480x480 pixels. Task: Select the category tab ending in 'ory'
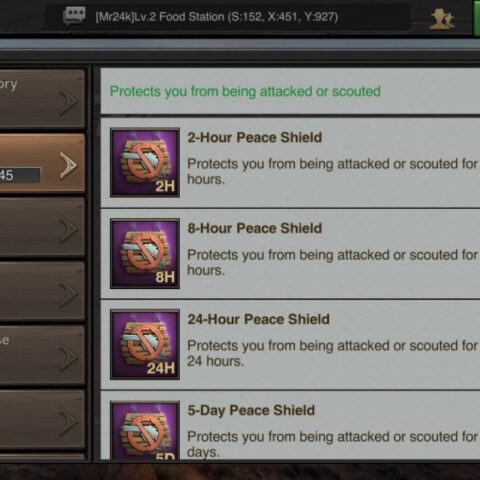click(42, 99)
